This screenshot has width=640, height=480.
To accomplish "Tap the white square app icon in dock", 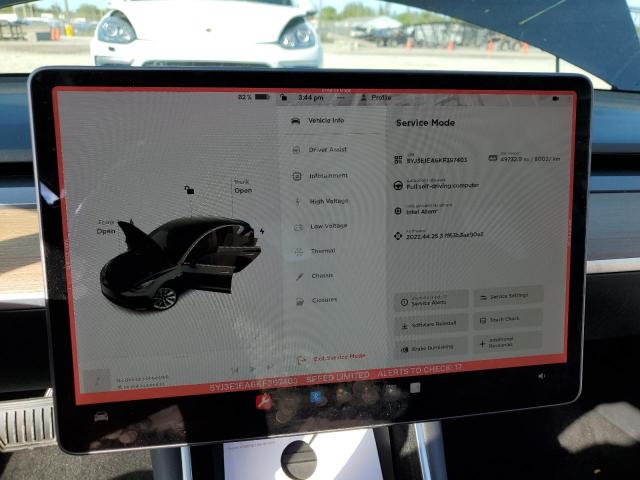I will pyautogui.click(x=415, y=388).
